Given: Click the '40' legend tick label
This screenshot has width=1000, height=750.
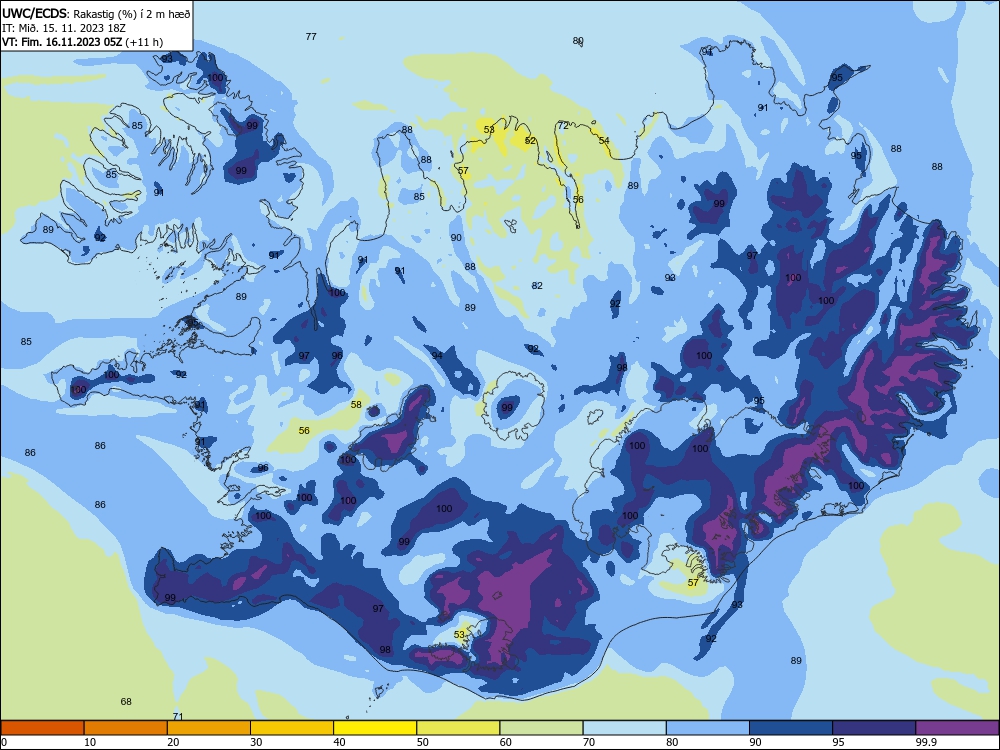Looking at the screenshot, I should point(339,742).
